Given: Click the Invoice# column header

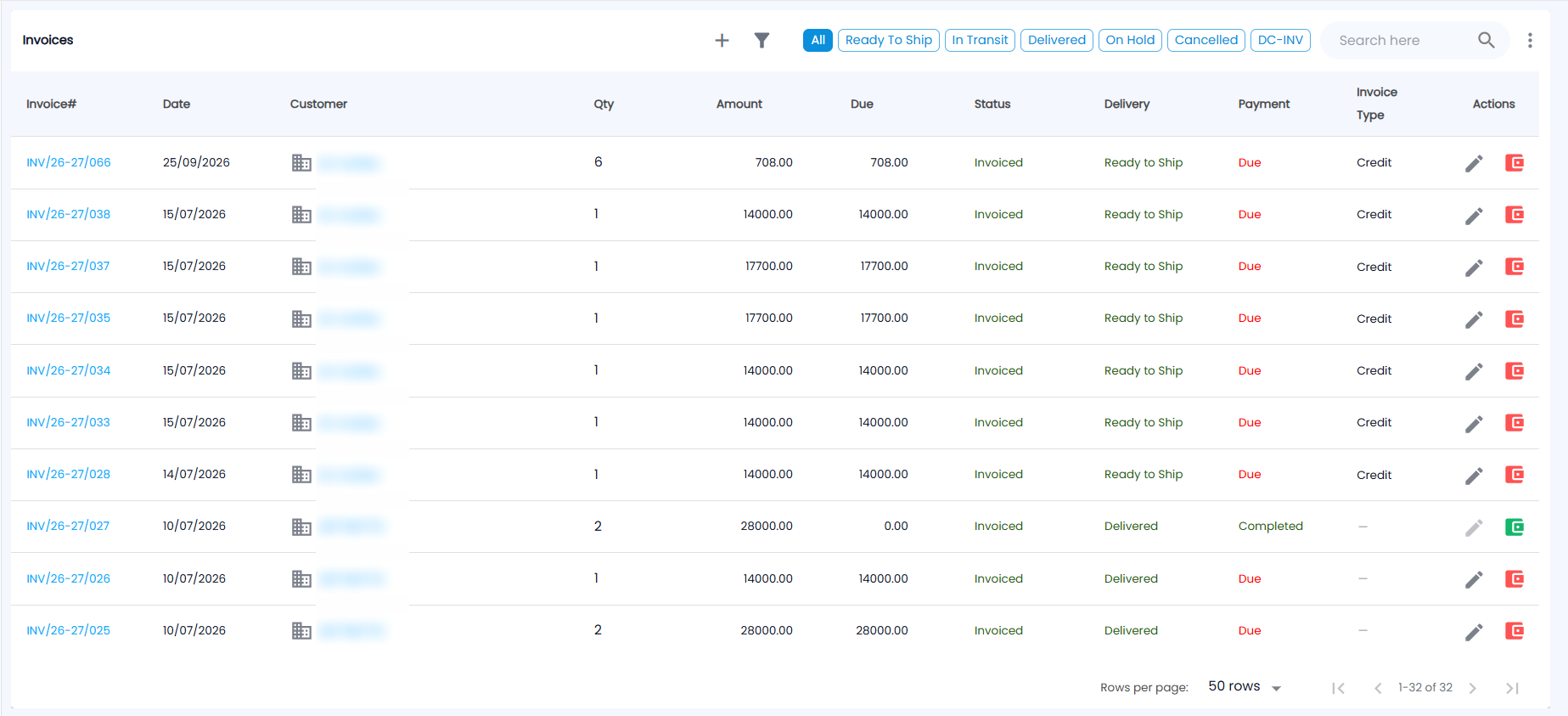Looking at the screenshot, I should pos(51,104).
